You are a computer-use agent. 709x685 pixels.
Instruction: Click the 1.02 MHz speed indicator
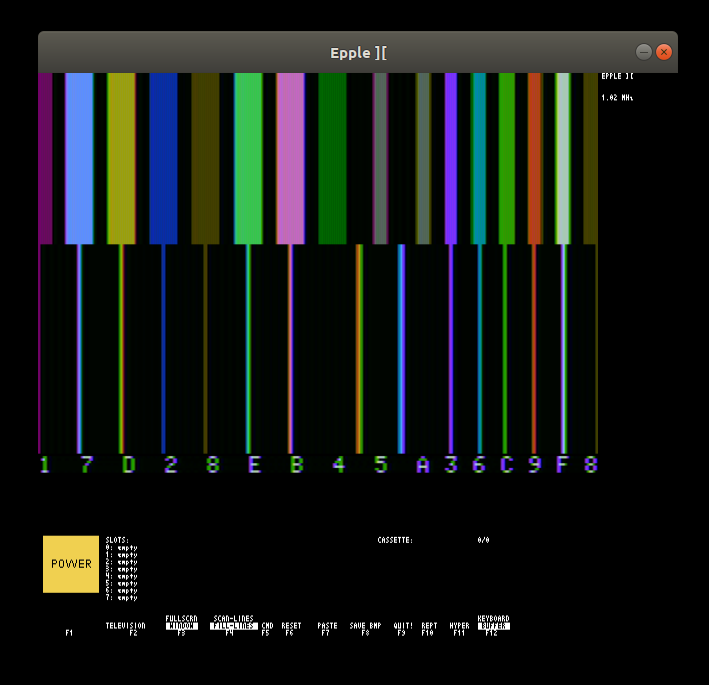pos(617,97)
